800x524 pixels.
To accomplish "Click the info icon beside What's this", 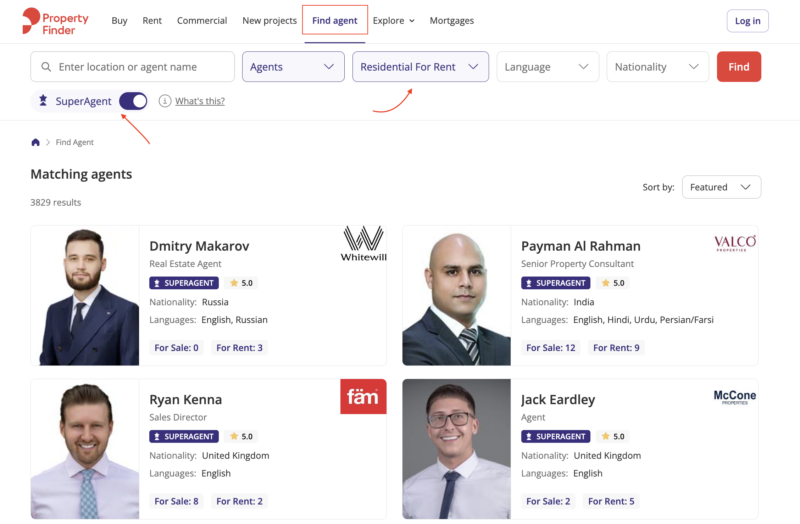I will tap(165, 101).
